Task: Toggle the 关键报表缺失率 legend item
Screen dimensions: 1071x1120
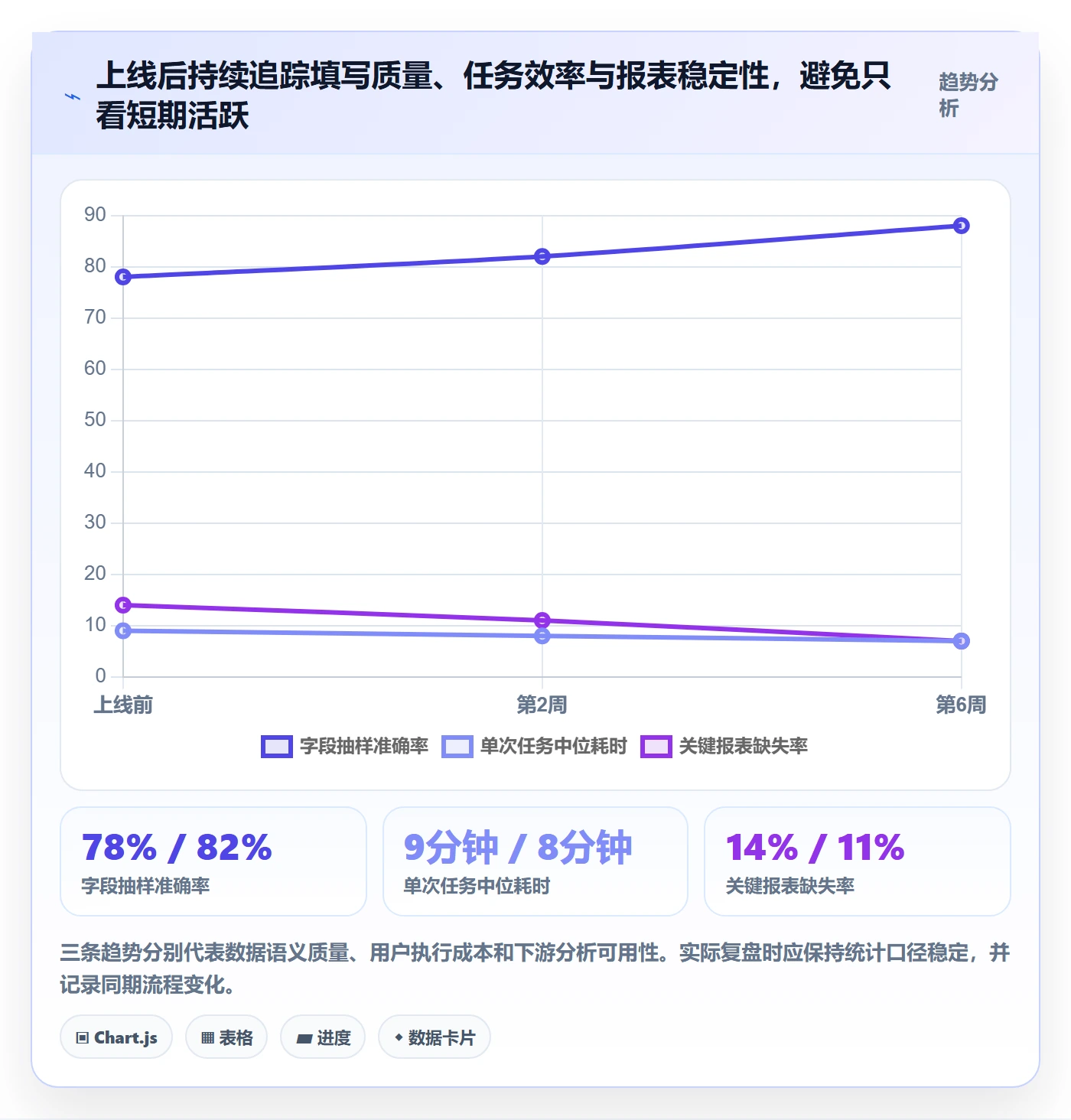Action: [x=724, y=746]
